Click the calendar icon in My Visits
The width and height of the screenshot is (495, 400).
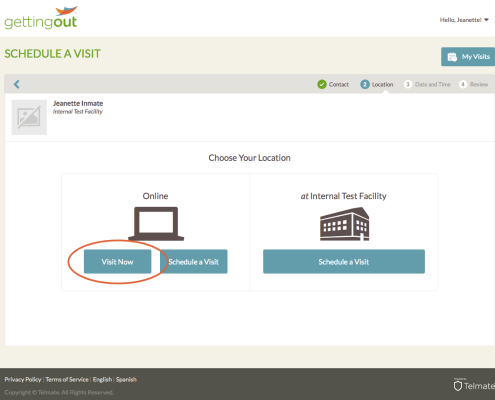(x=452, y=57)
